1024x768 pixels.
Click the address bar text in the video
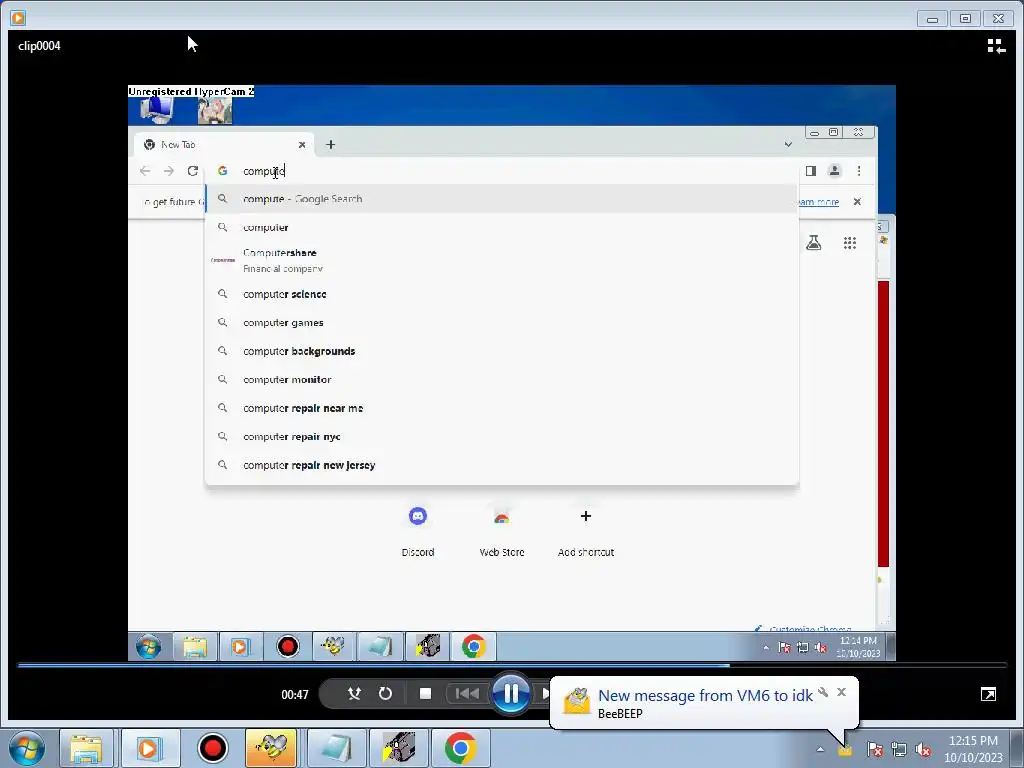point(264,171)
